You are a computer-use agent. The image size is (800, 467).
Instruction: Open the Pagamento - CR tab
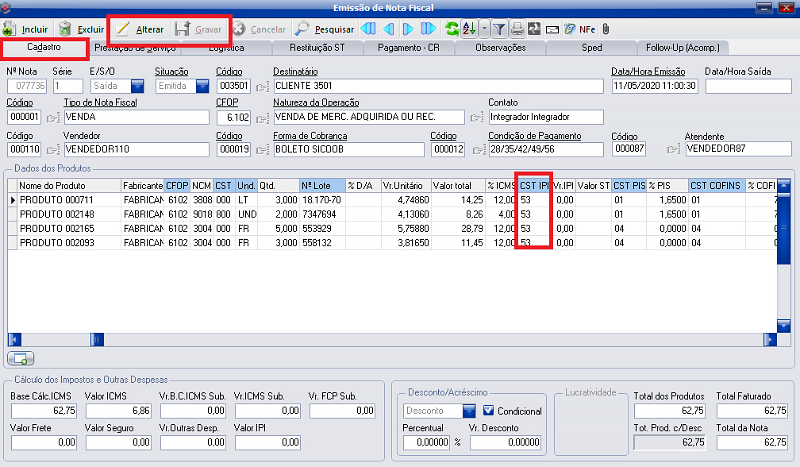tap(408, 47)
